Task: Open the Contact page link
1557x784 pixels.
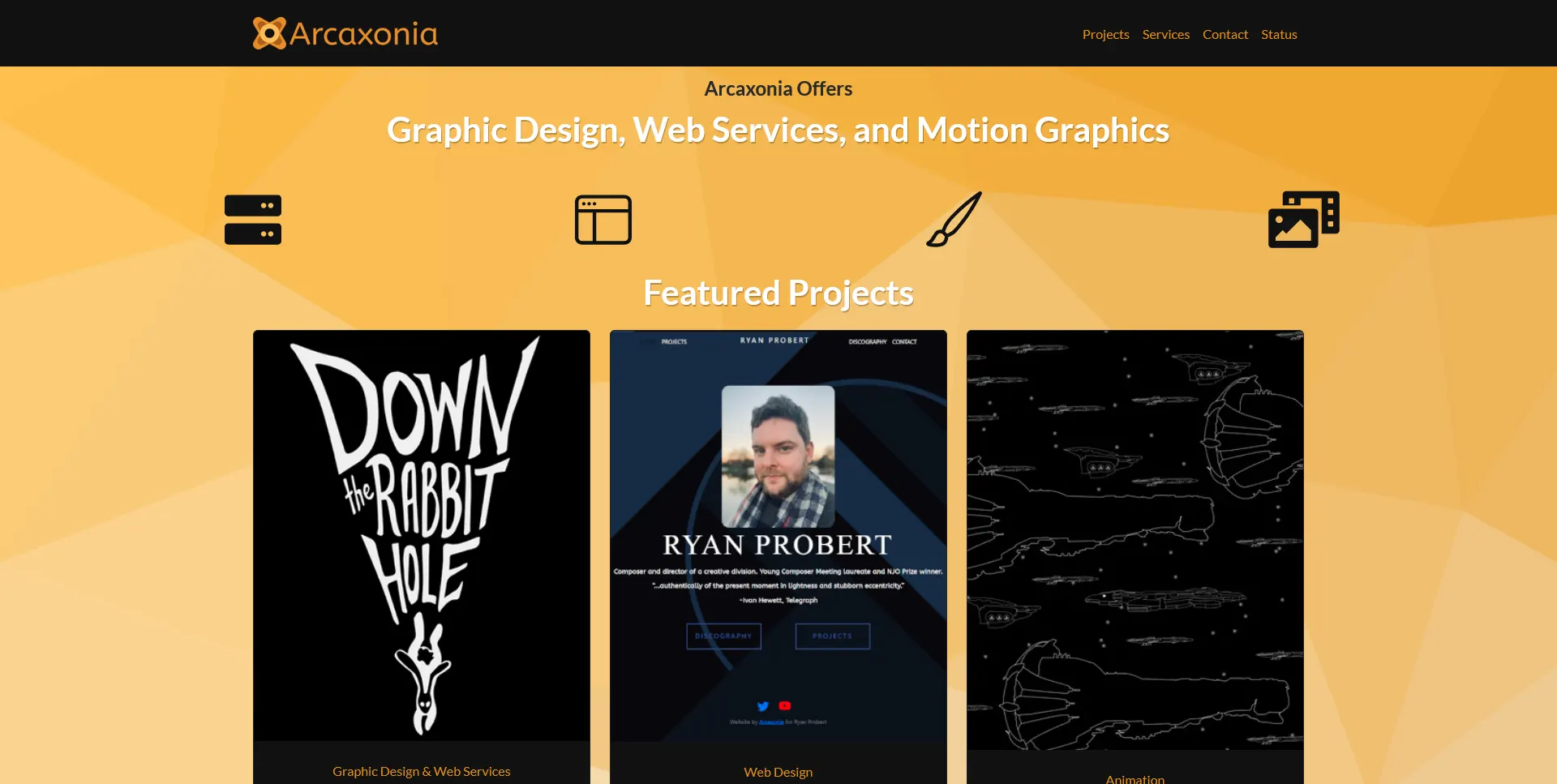Action: tap(1225, 34)
